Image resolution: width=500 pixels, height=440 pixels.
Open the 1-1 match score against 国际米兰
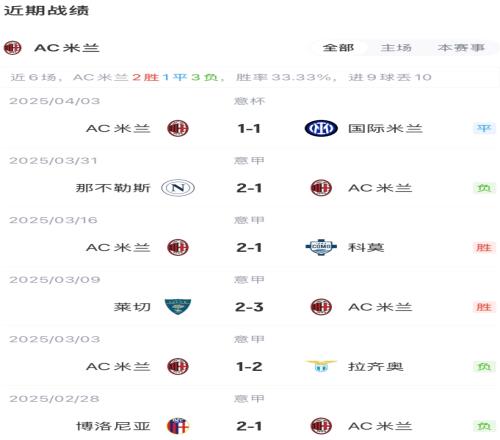(249, 129)
